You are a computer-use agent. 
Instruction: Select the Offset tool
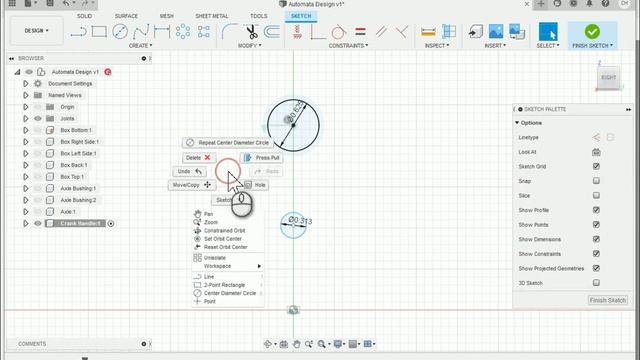pos(272,31)
